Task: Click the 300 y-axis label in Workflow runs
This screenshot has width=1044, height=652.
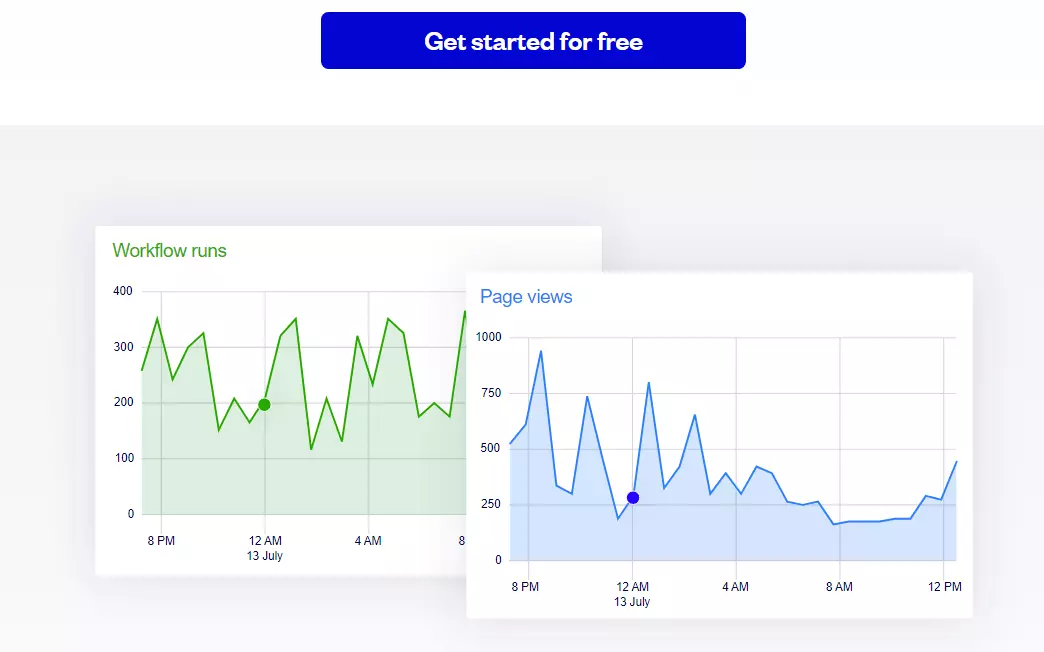Action: pyautogui.click(x=123, y=347)
